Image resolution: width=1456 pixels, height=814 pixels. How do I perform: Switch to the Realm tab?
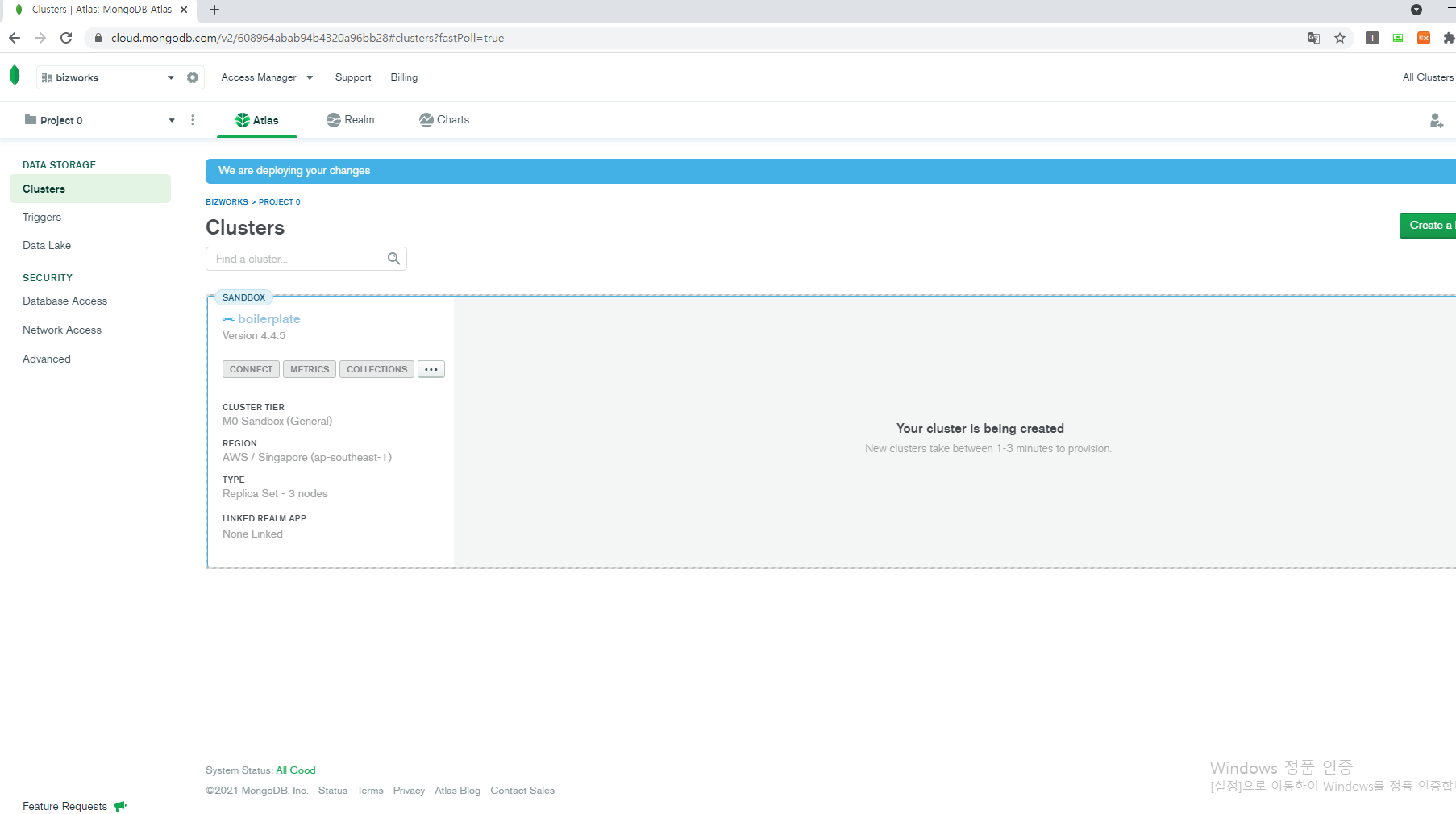pyautogui.click(x=350, y=120)
